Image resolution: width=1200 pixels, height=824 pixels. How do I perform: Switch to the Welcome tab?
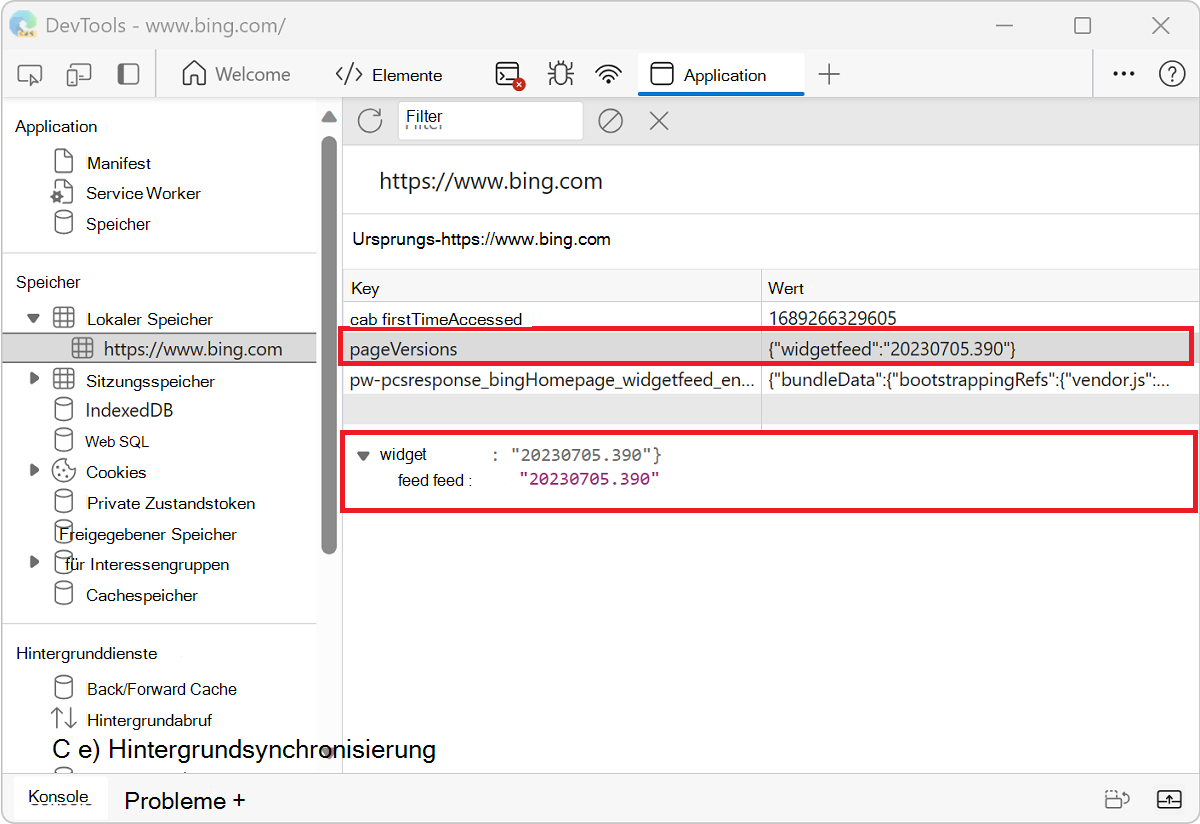(x=237, y=75)
